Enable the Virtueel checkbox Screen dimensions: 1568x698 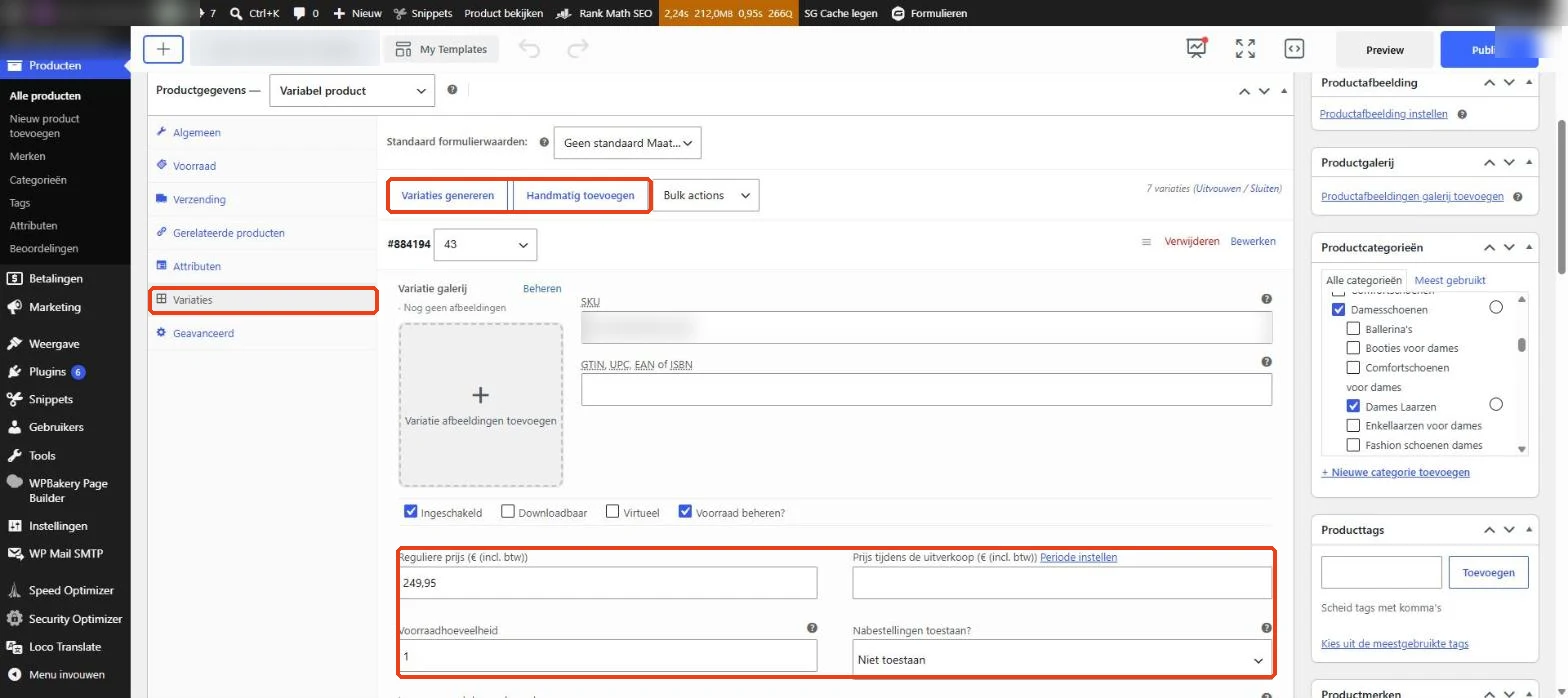click(613, 511)
